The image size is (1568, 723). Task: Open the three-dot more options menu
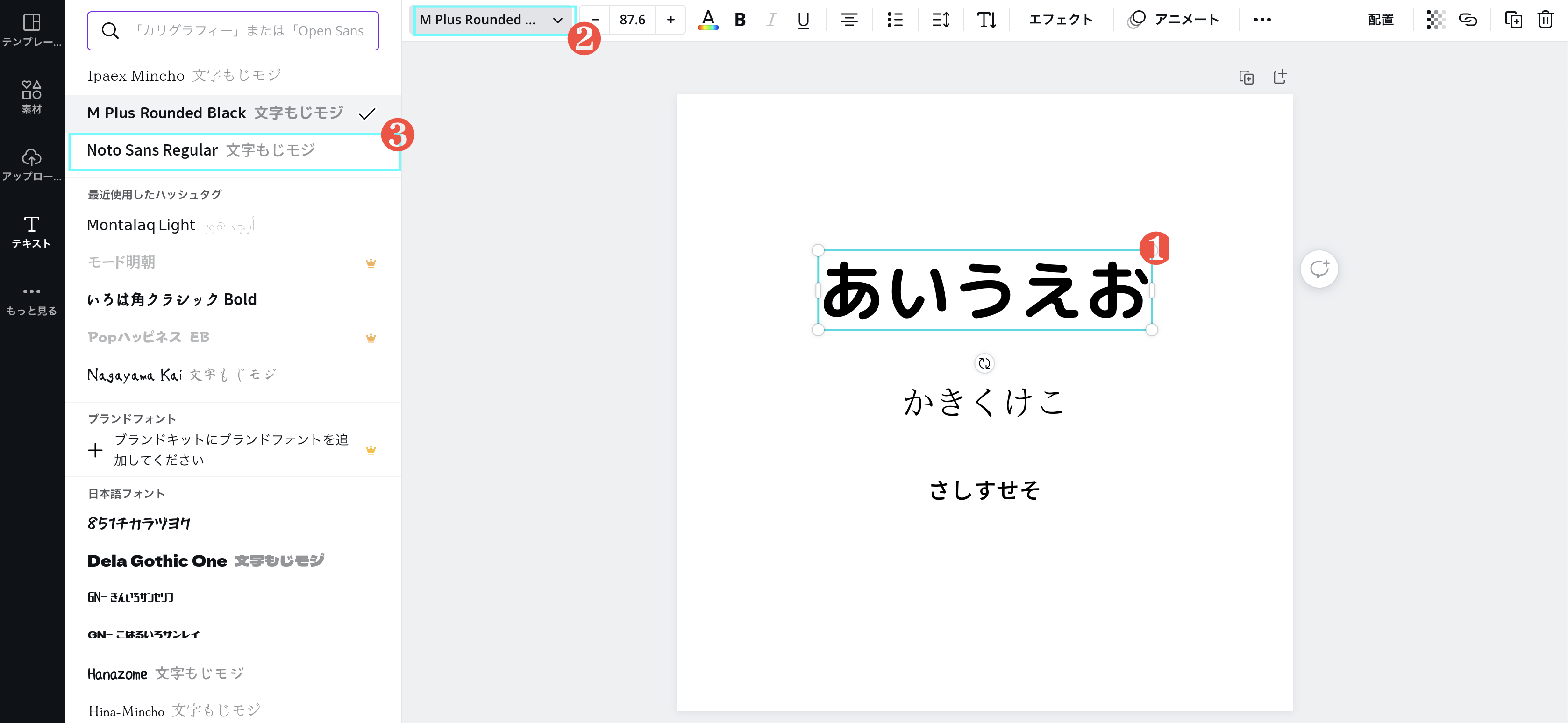coord(1262,20)
